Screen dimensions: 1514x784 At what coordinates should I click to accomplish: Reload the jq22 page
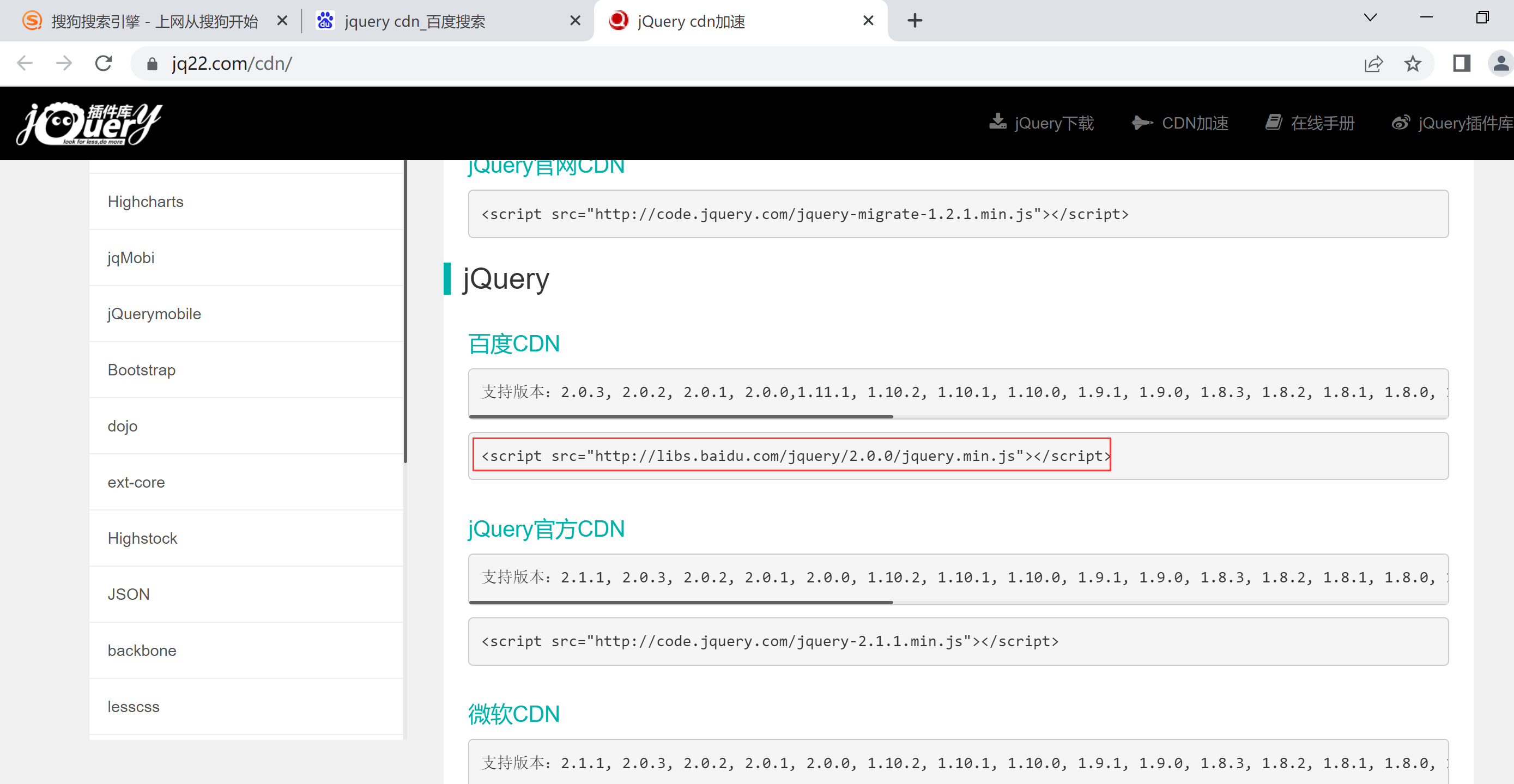point(104,63)
